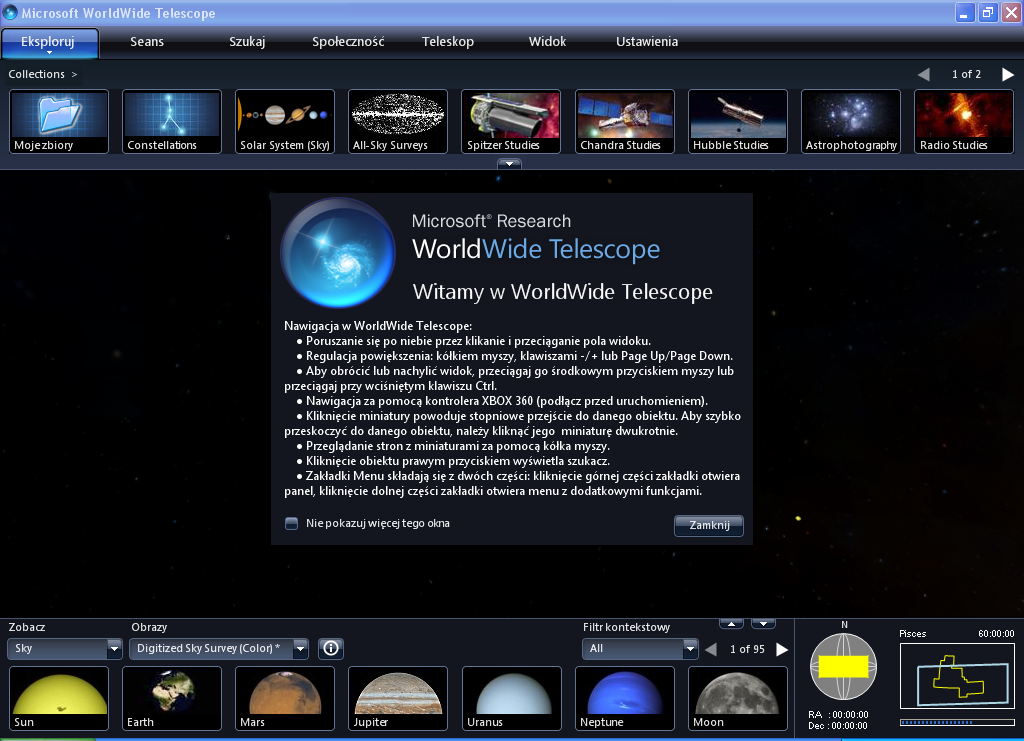Screen dimensions: 1024x741
Task: Open the Radio Studies collection
Action: 963,118
